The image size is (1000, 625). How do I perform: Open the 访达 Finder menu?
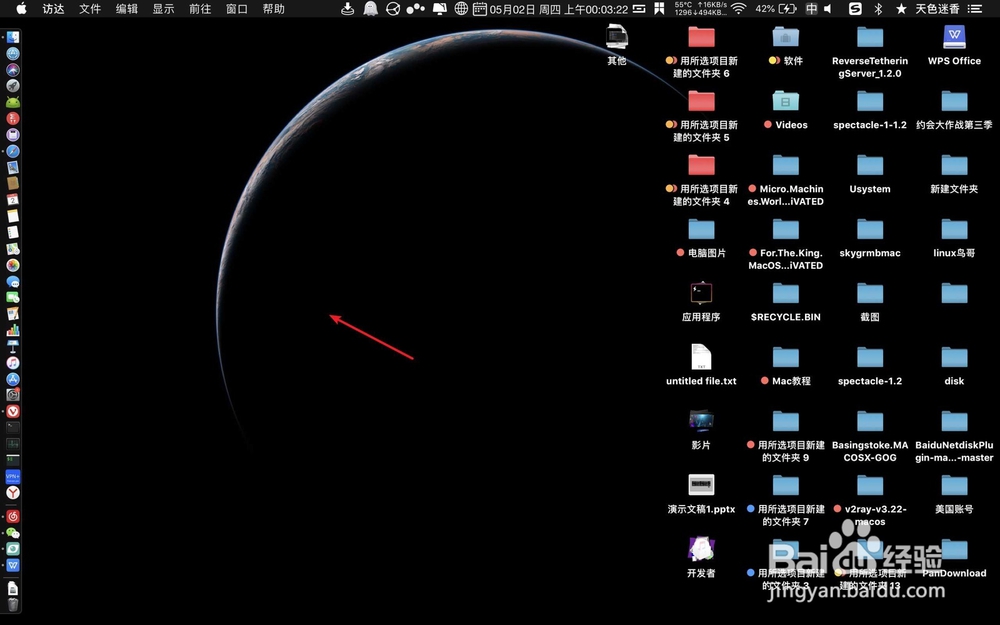(x=53, y=9)
